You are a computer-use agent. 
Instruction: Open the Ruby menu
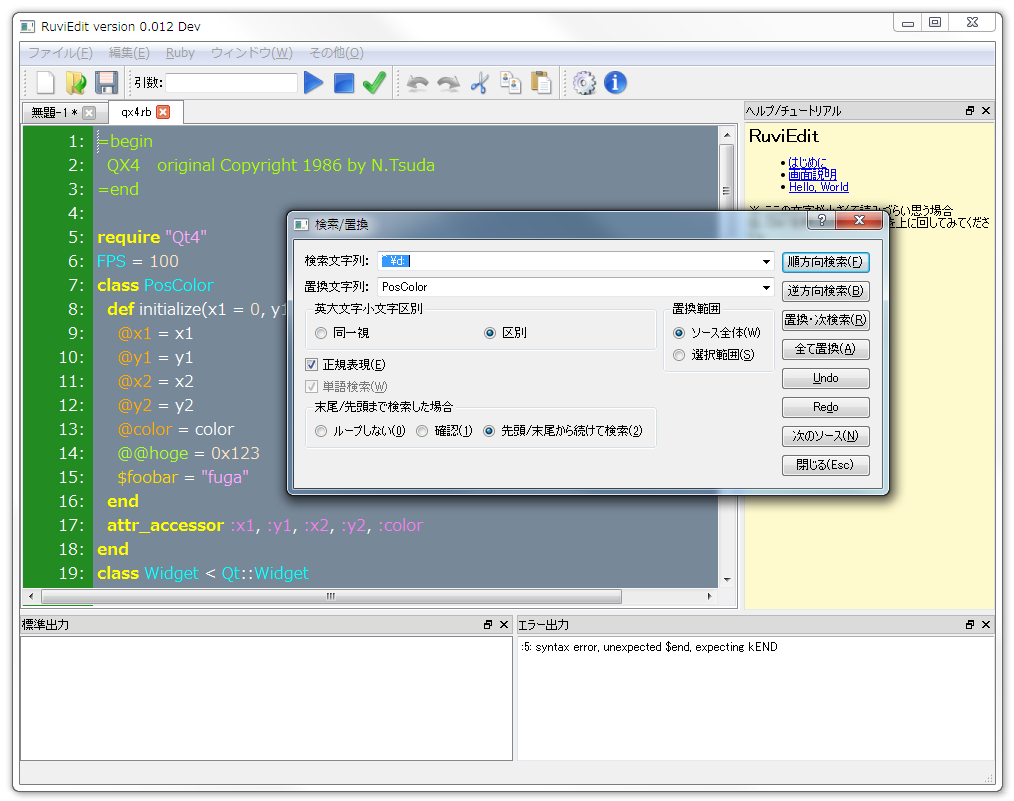pos(180,52)
